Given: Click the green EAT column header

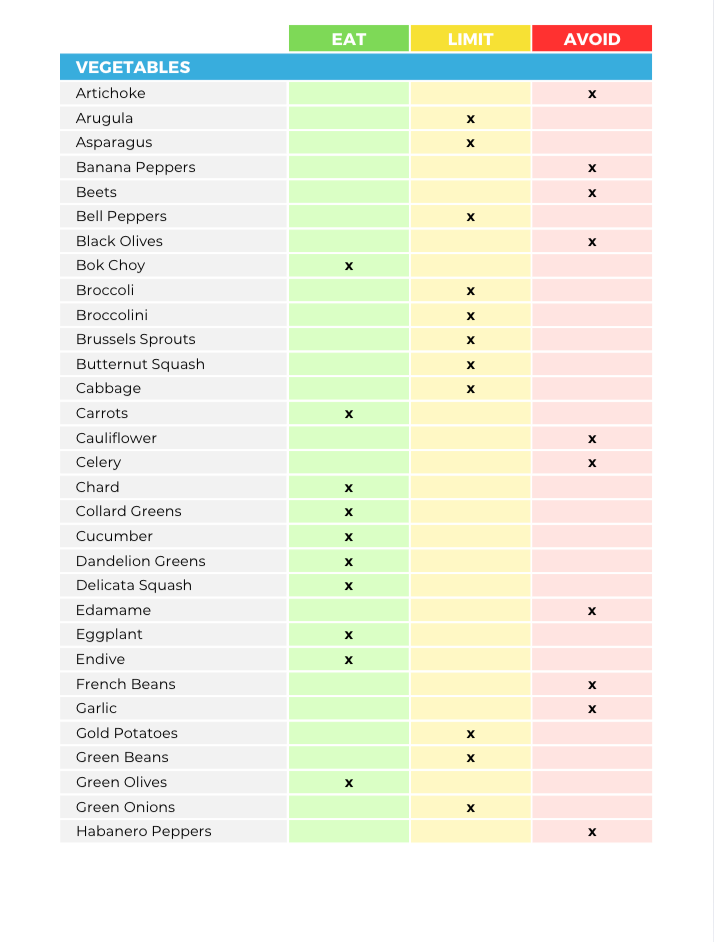Looking at the screenshot, I should point(349,39).
